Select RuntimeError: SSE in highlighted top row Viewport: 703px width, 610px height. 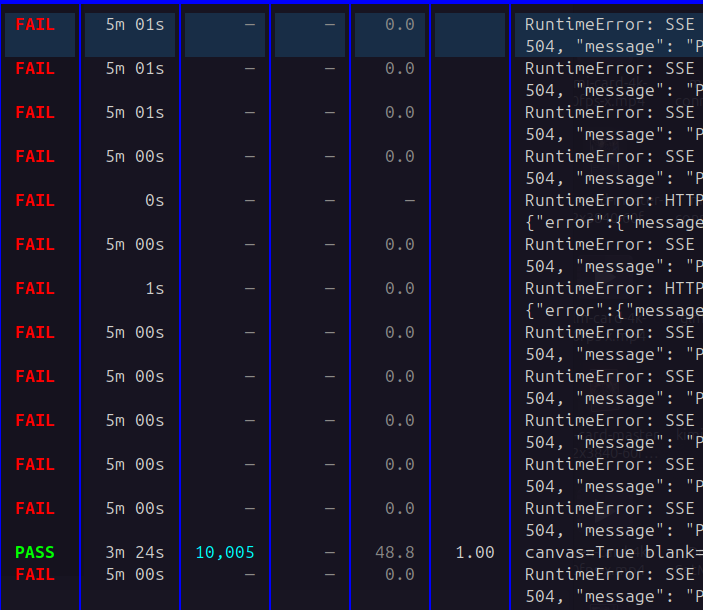[x=610, y=24]
